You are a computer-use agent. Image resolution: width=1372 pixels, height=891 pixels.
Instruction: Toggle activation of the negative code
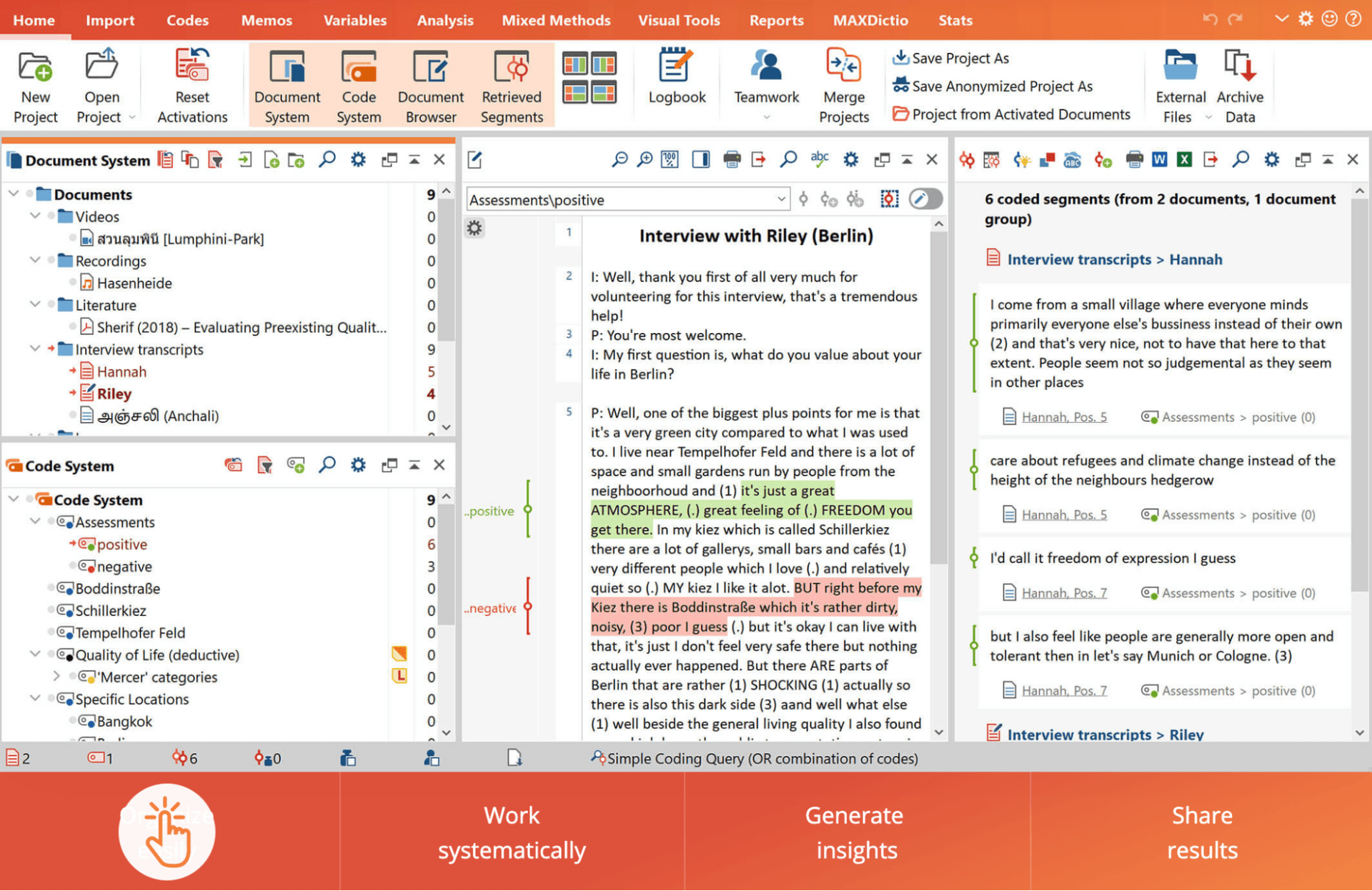point(73,567)
